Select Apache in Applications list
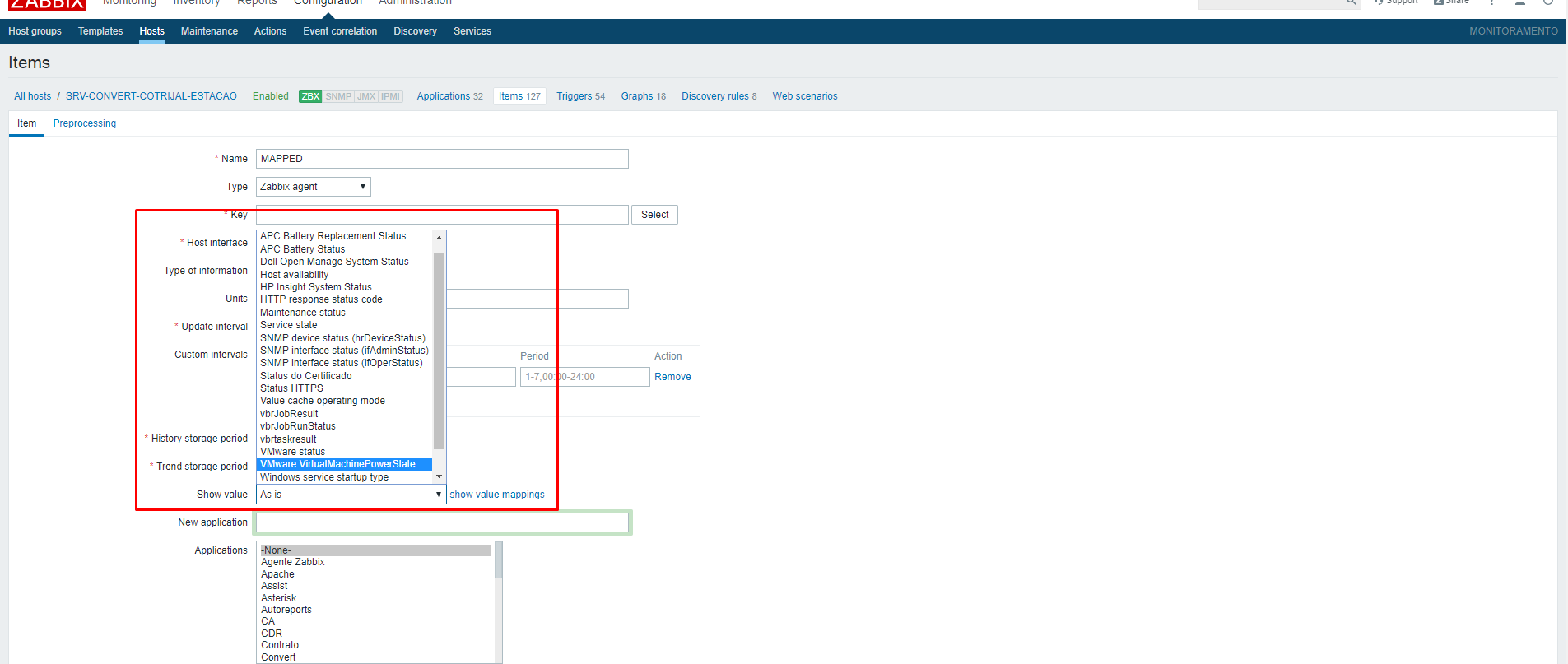1568x664 pixels. [x=375, y=574]
